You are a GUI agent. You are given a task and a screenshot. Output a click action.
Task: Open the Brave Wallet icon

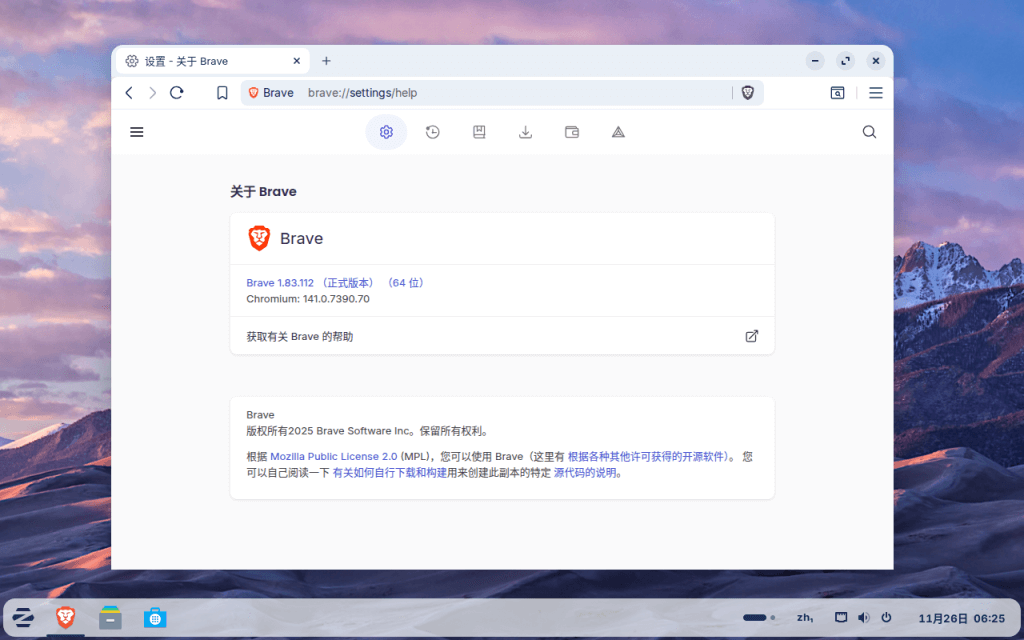[x=571, y=132]
